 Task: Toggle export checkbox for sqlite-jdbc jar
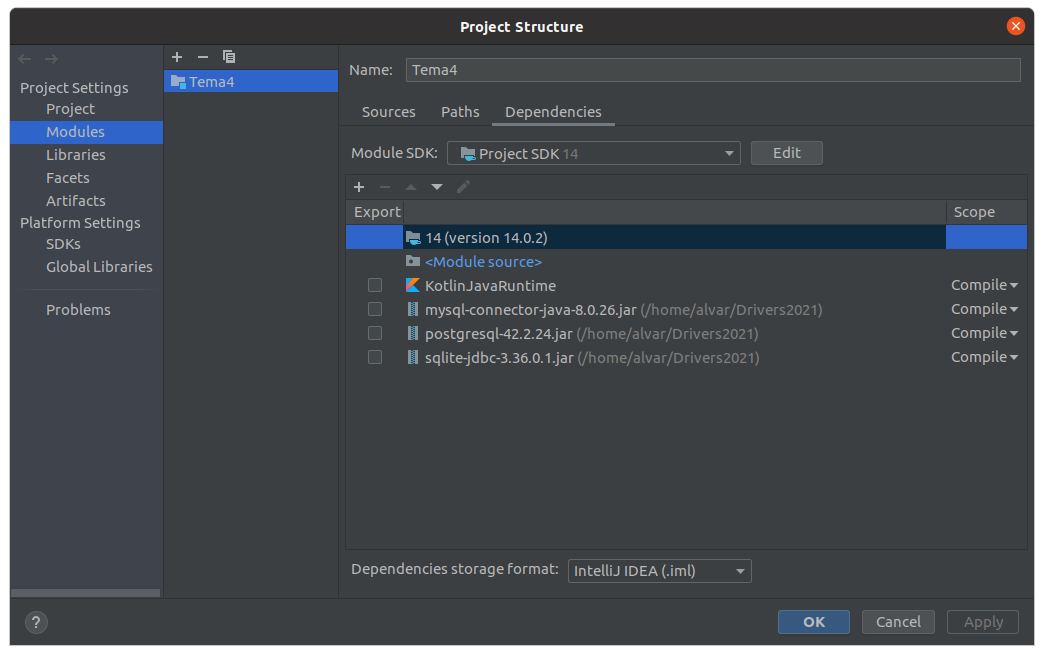coord(375,357)
